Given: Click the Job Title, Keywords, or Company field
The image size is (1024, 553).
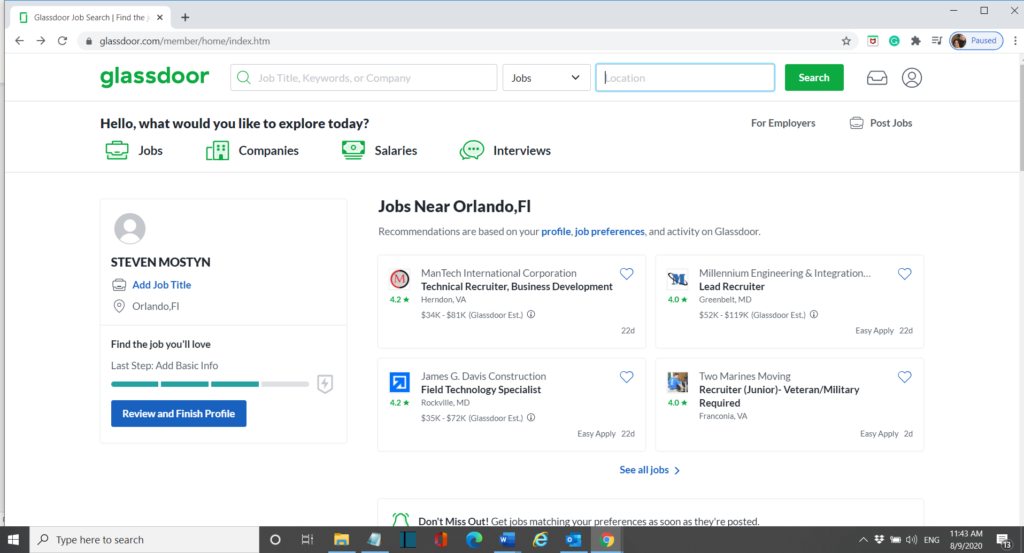Looking at the screenshot, I should 364,78.
